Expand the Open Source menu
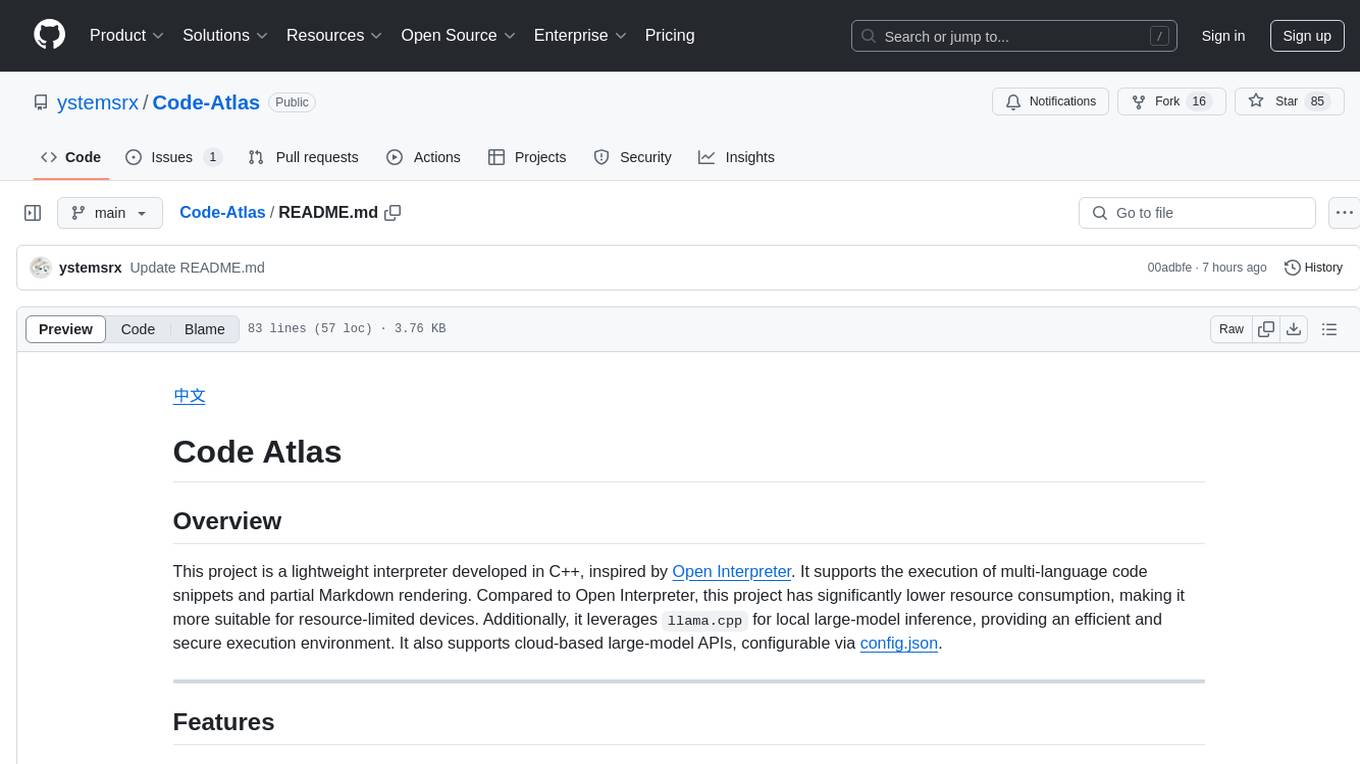The width and height of the screenshot is (1360, 764). [458, 35]
